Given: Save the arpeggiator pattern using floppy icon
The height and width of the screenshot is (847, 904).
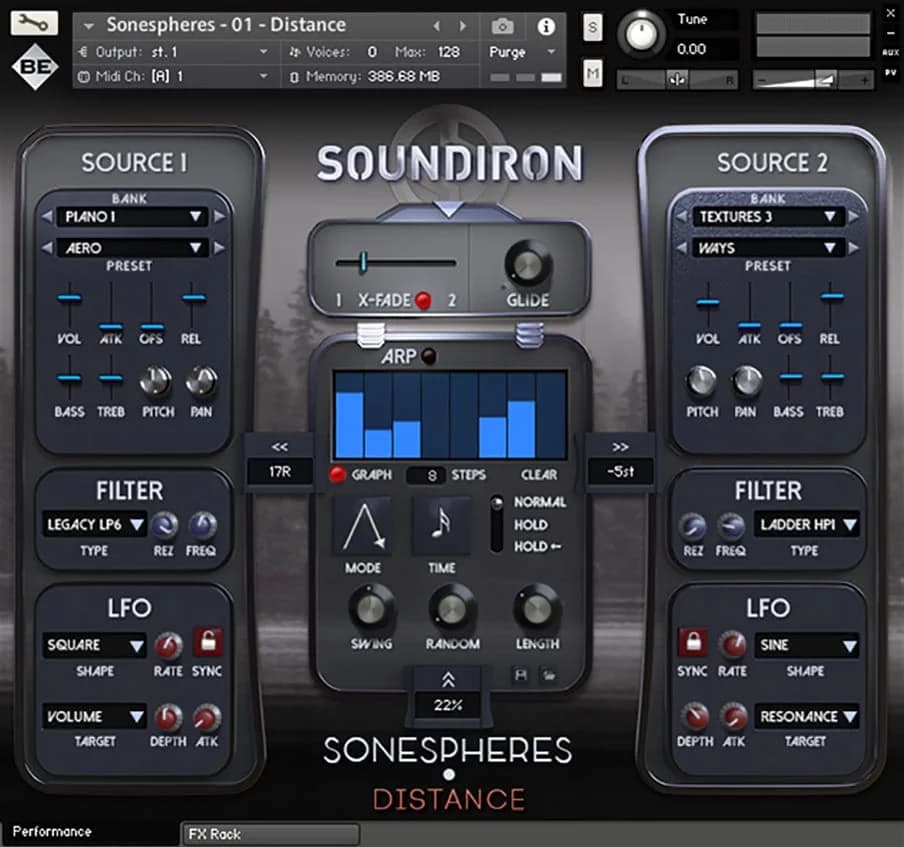Looking at the screenshot, I should pyautogui.click(x=519, y=674).
